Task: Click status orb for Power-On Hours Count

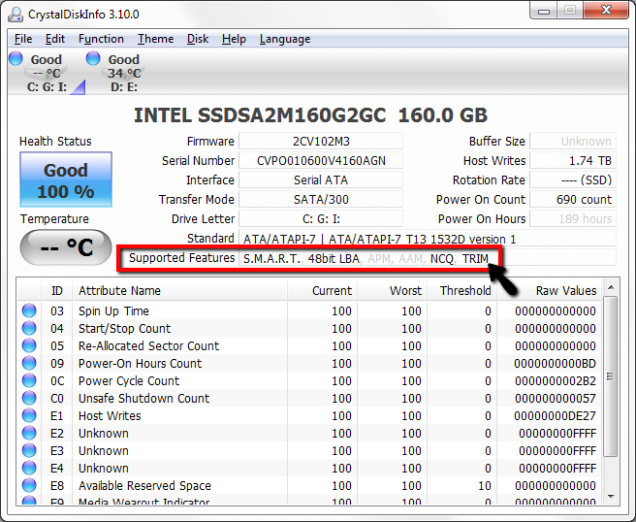Action: pyautogui.click(x=29, y=363)
